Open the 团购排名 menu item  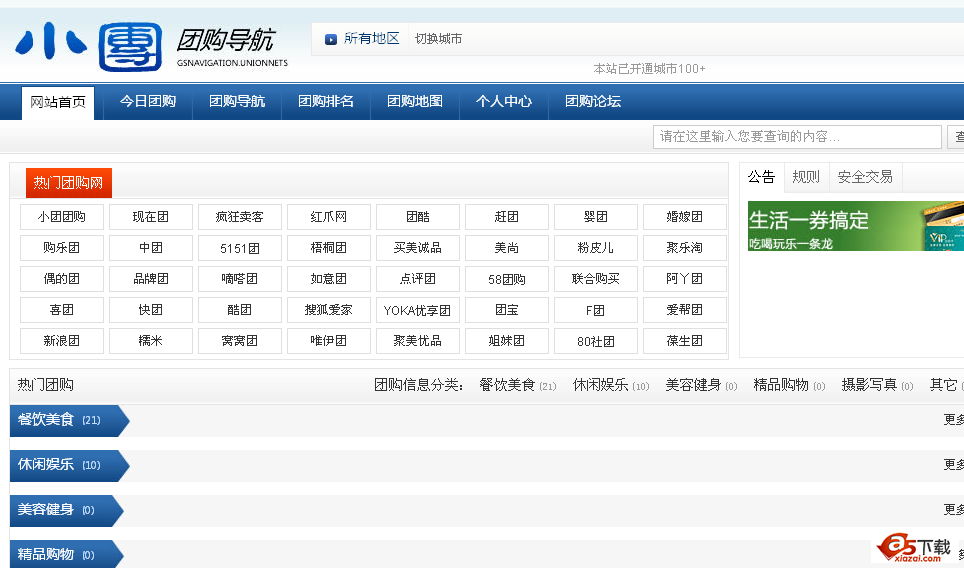[326, 101]
